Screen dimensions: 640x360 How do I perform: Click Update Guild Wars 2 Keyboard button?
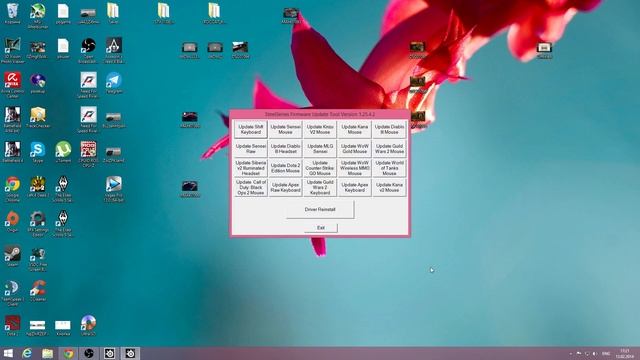click(320, 187)
